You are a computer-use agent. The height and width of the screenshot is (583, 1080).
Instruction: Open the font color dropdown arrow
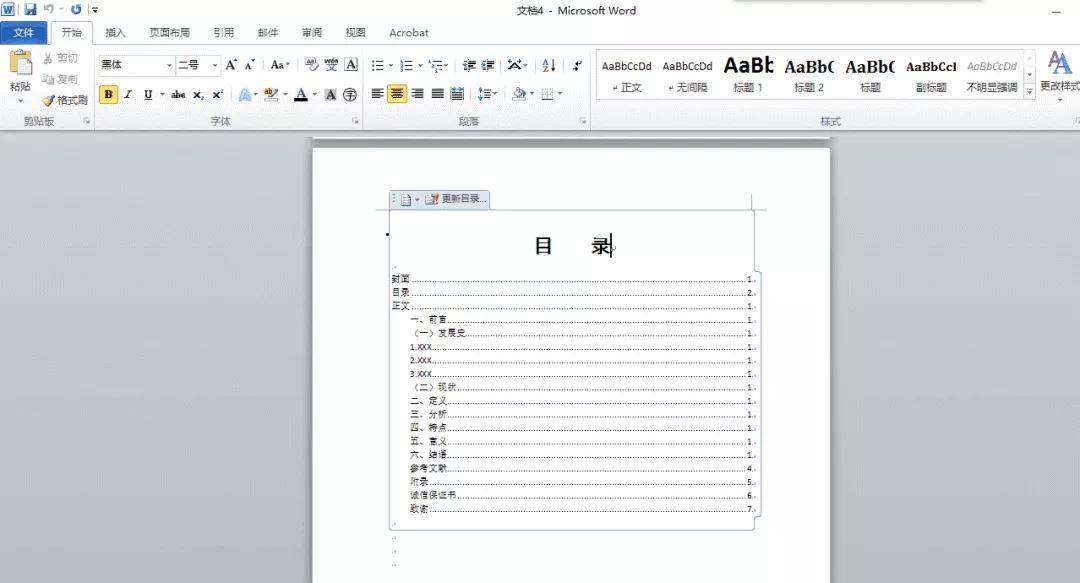[313, 93]
